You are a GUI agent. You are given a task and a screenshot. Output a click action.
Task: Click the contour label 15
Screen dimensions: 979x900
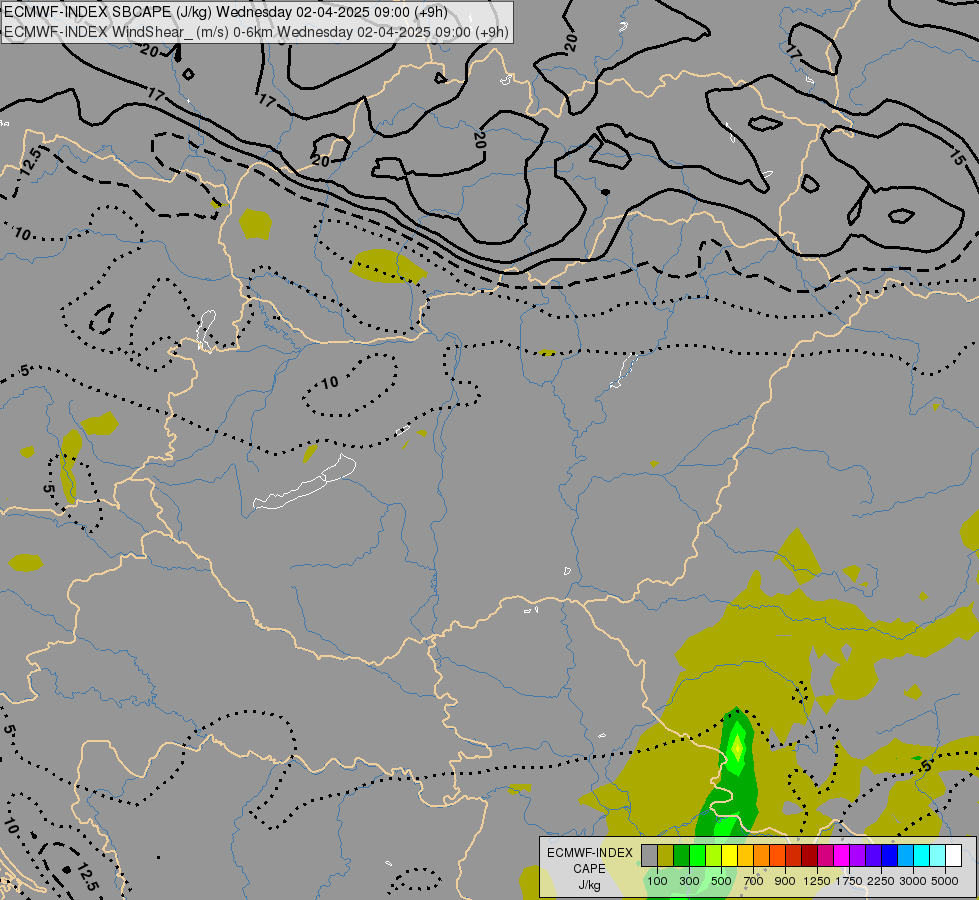[957, 157]
